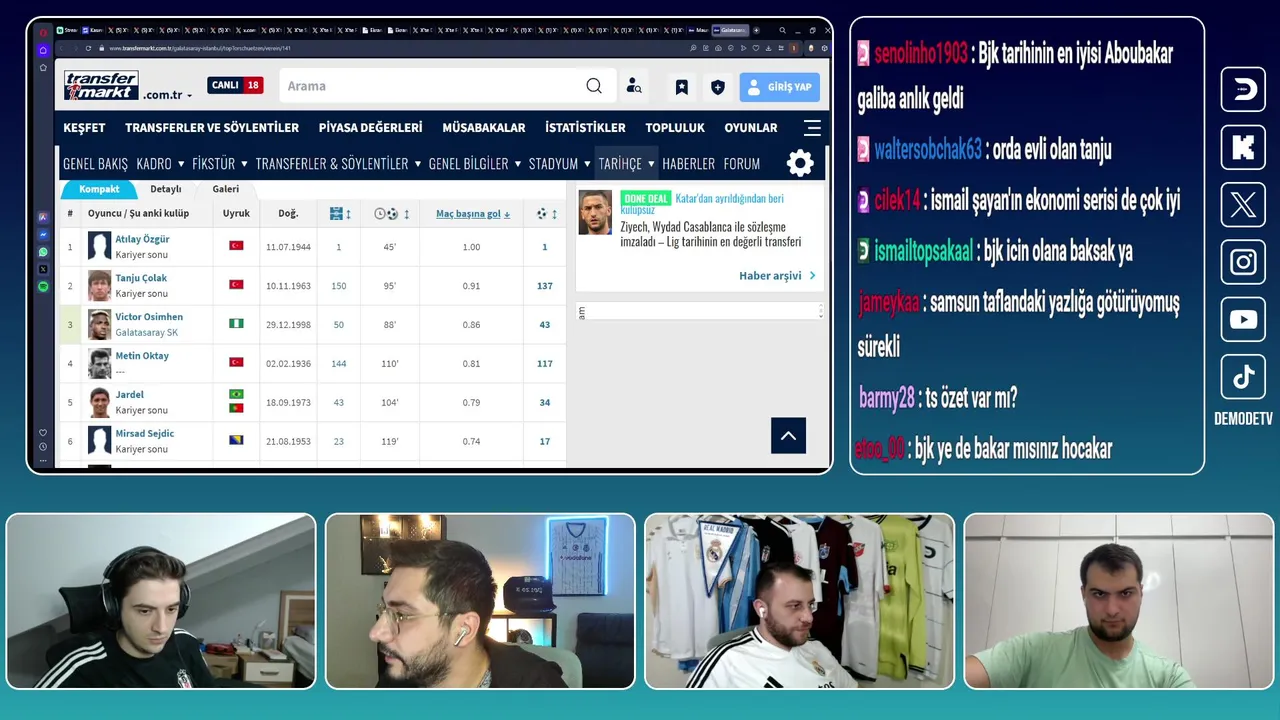Switch to the Galeri view tab
Screen dimensions: 1280x720
point(225,189)
